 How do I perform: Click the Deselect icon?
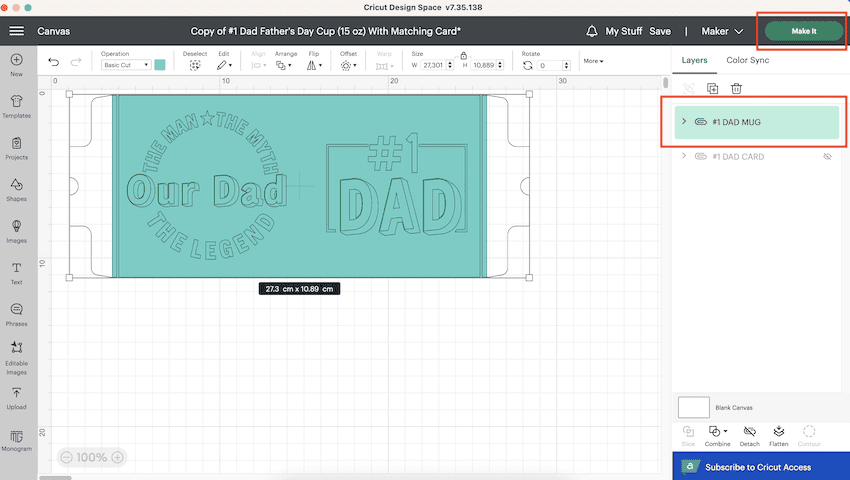click(x=195, y=65)
